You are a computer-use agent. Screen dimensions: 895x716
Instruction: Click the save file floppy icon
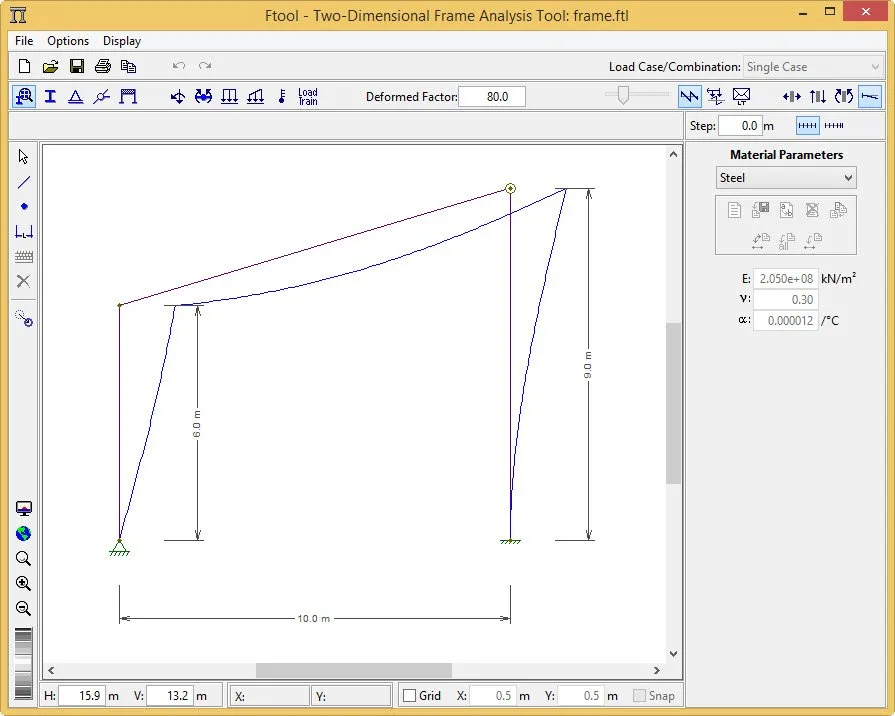pyautogui.click(x=77, y=66)
